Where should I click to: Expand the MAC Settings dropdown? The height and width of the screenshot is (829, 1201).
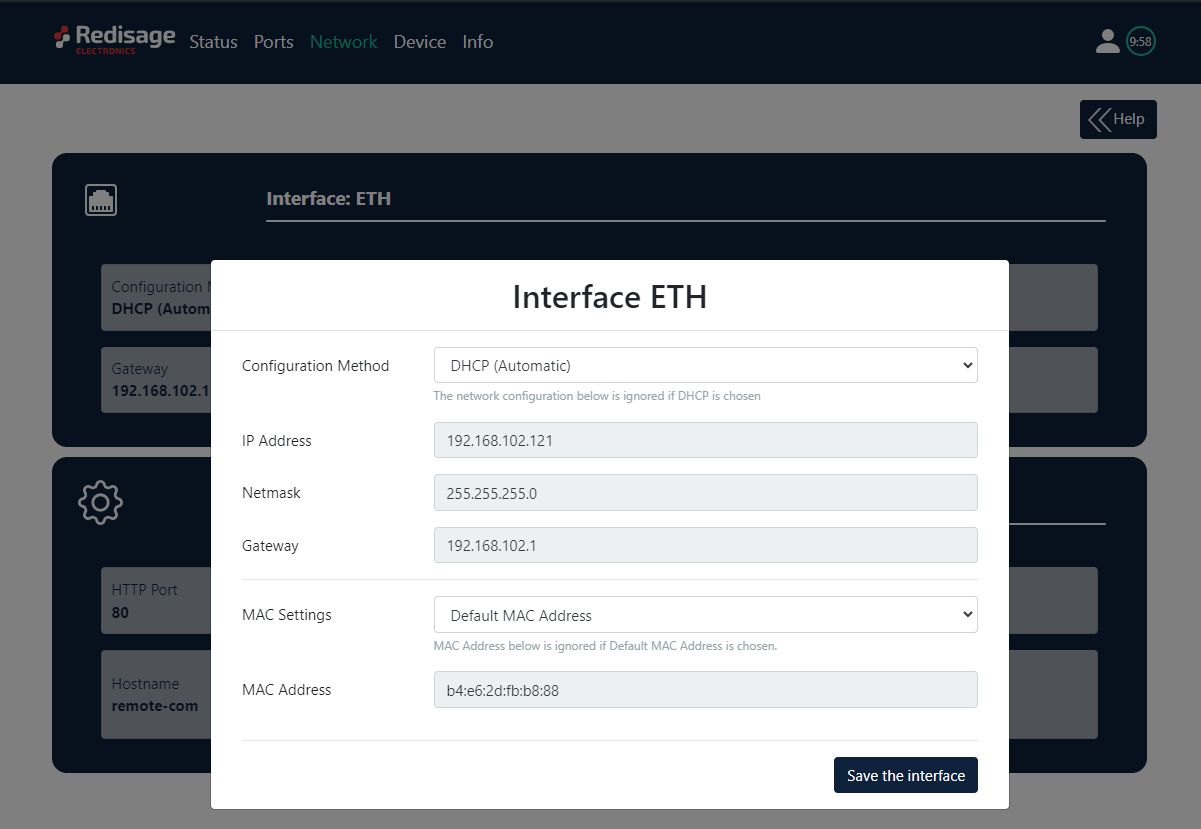705,615
